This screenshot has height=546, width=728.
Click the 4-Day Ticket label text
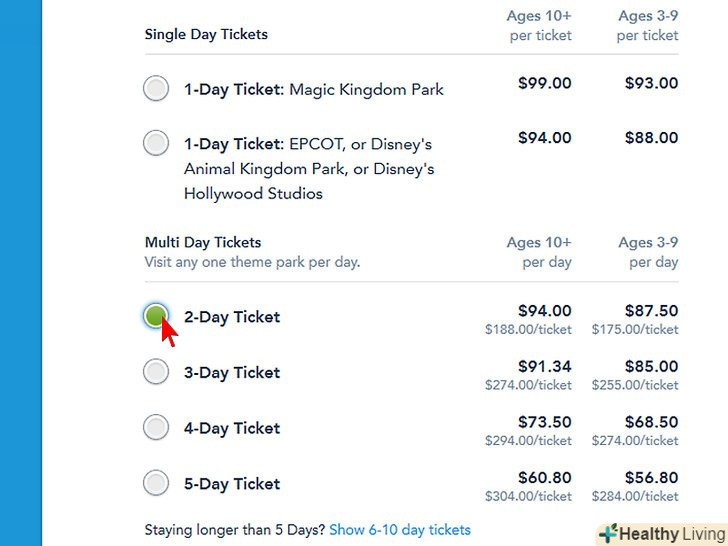pos(232,429)
